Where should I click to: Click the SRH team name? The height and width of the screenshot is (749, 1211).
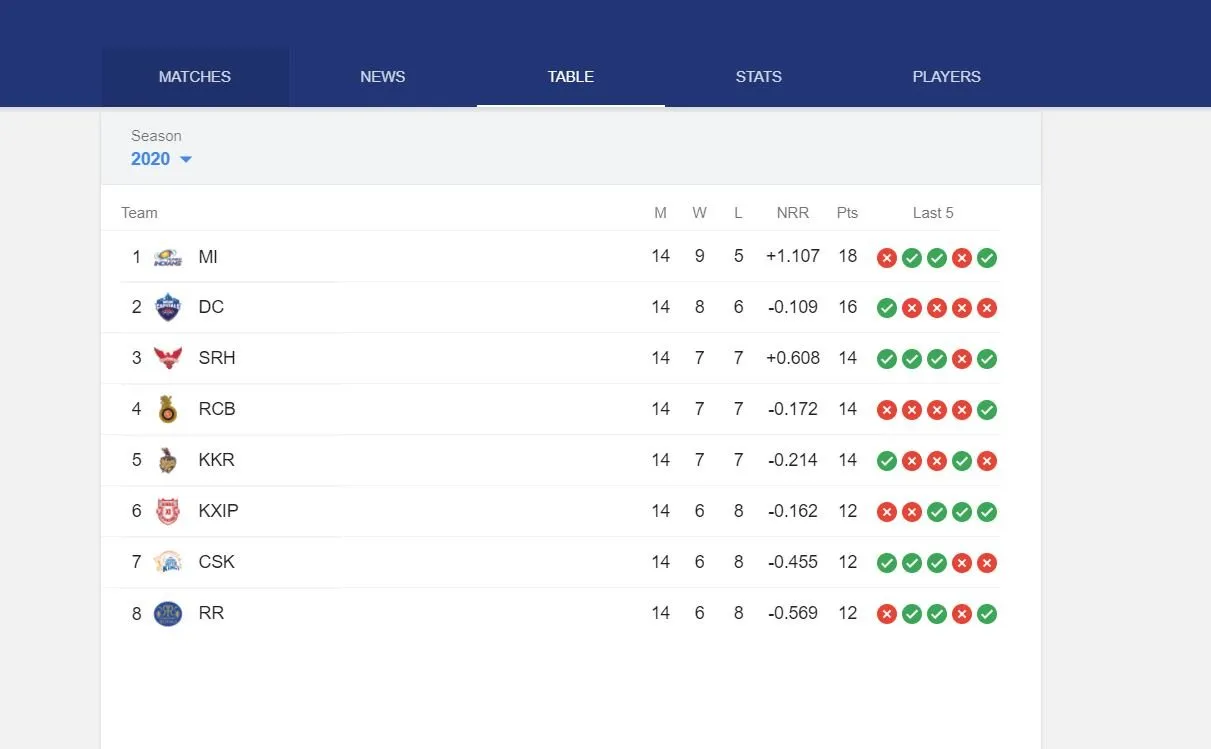[x=217, y=358]
